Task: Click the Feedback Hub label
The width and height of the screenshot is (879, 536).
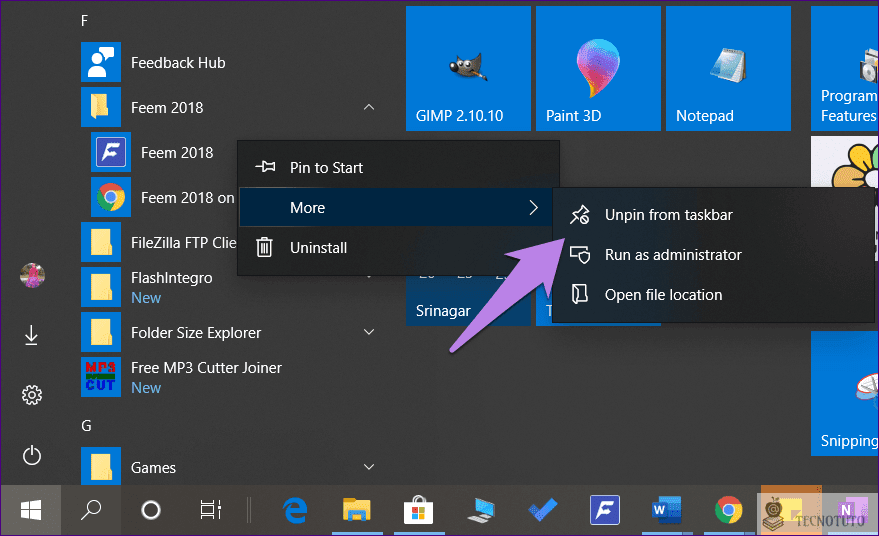Action: pos(178,62)
